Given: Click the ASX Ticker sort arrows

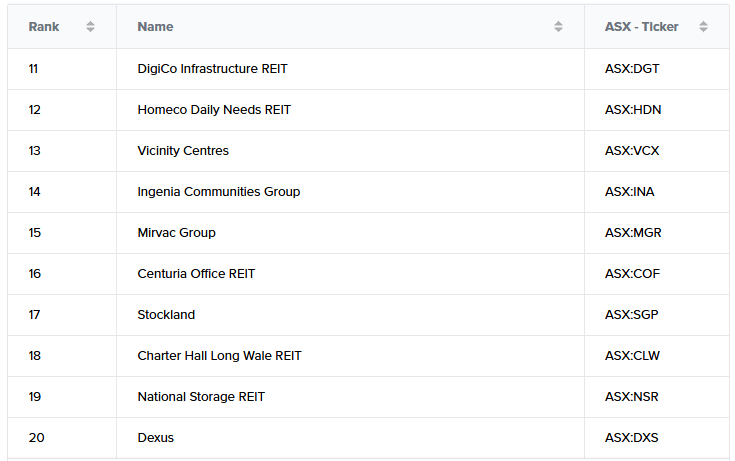Looking at the screenshot, I should tap(703, 27).
